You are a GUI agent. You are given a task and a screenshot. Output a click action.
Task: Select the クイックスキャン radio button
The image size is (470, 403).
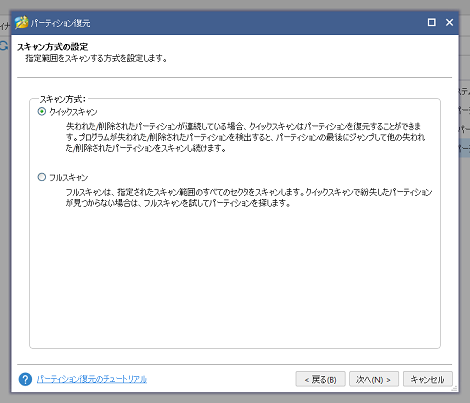42,111
